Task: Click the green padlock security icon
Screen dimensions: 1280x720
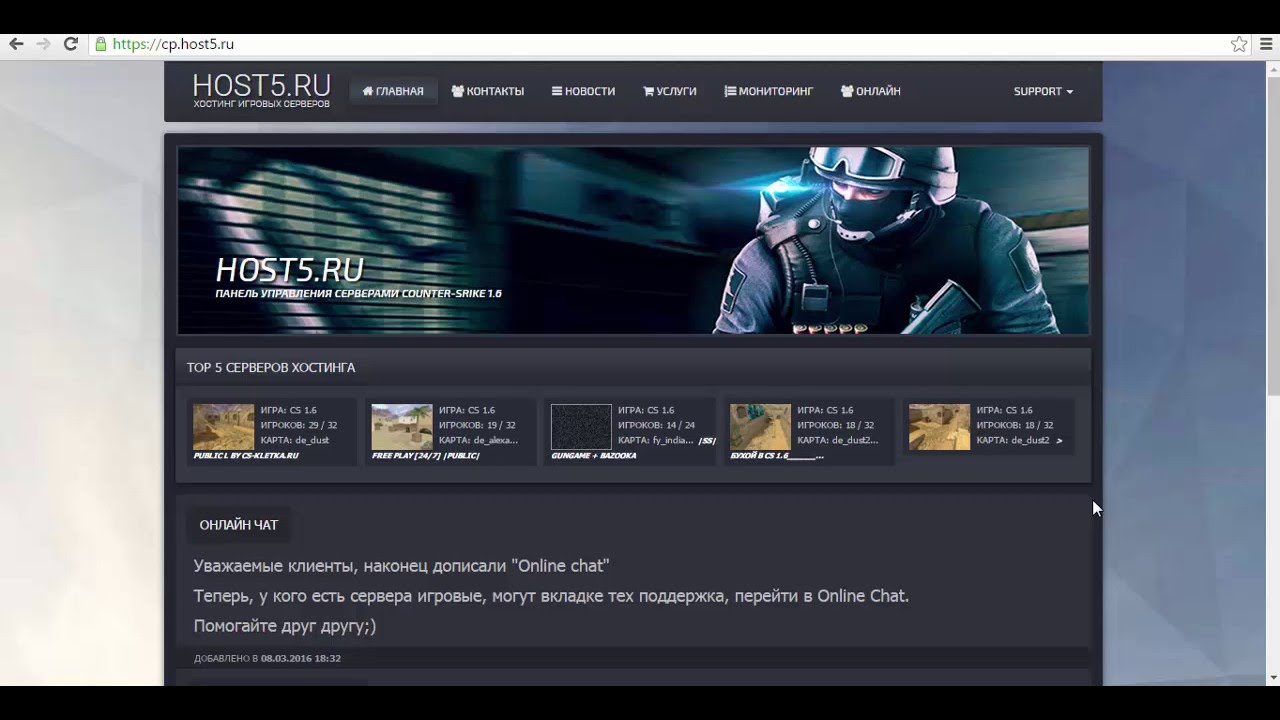Action: 100,44
